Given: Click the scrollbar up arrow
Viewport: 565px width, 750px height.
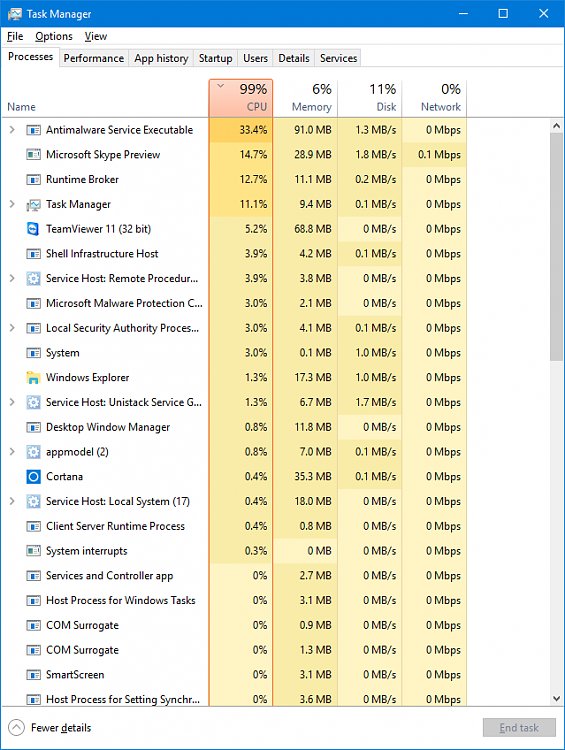Looking at the screenshot, I should pyautogui.click(x=556, y=126).
